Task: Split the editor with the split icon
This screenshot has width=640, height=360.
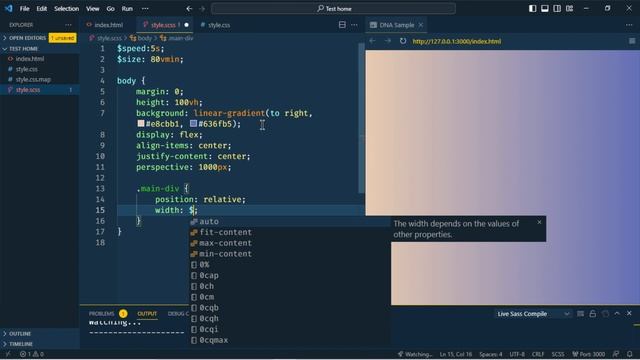Action: (342, 25)
